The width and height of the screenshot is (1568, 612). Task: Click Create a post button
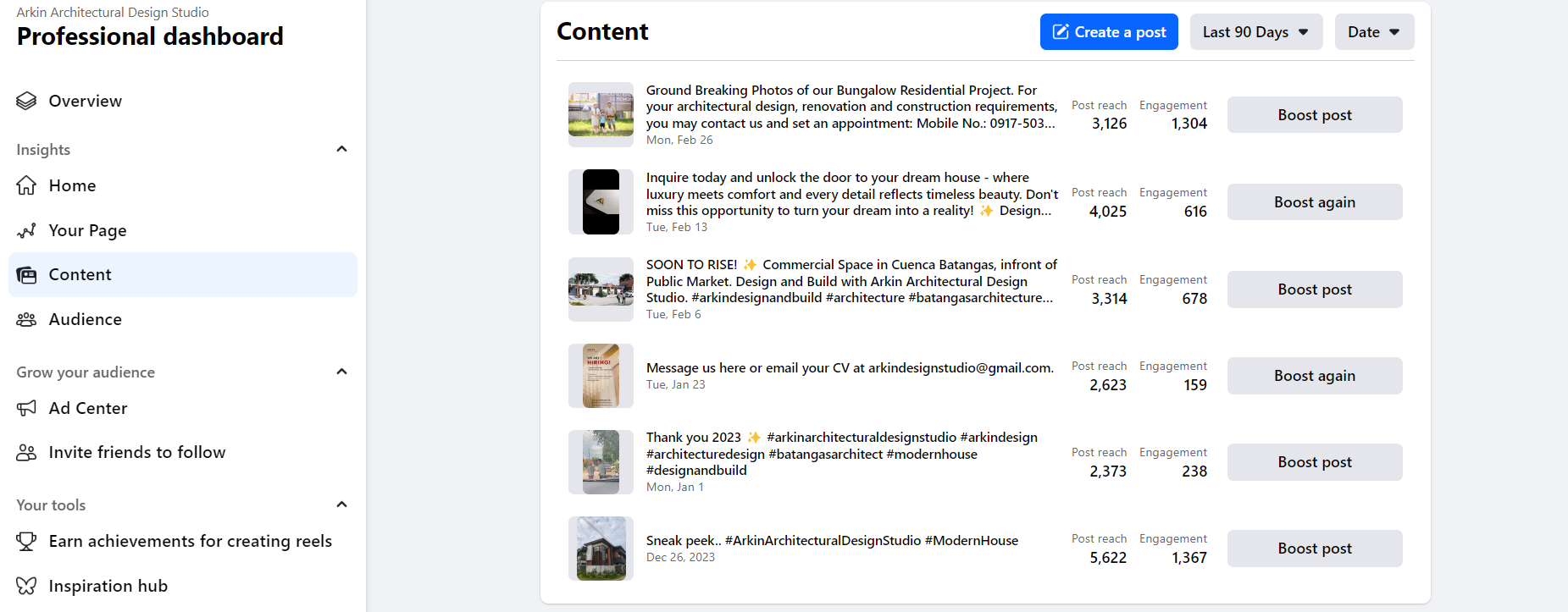1109,32
